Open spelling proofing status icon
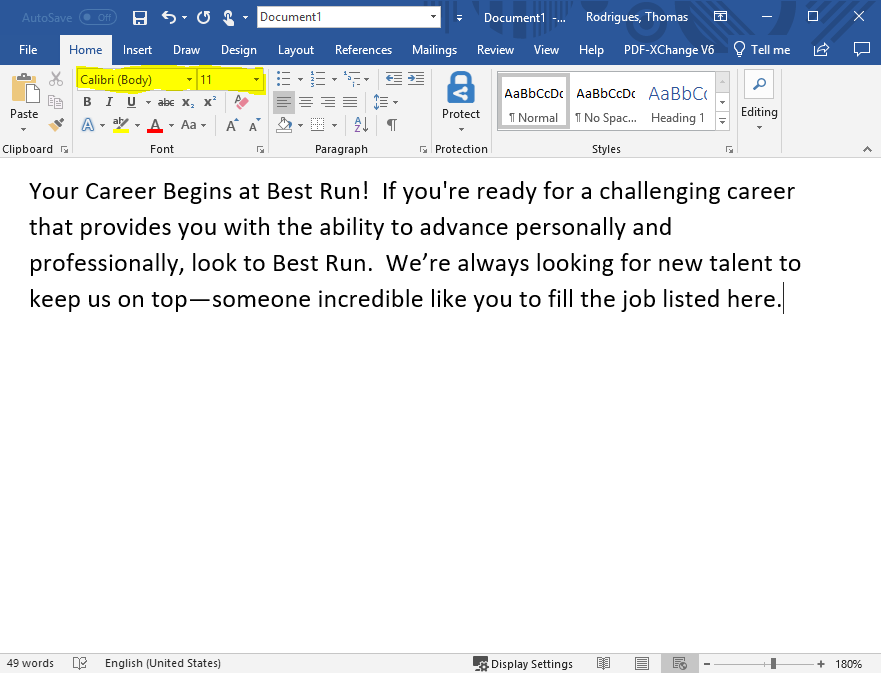The width and height of the screenshot is (881, 673). click(x=80, y=663)
